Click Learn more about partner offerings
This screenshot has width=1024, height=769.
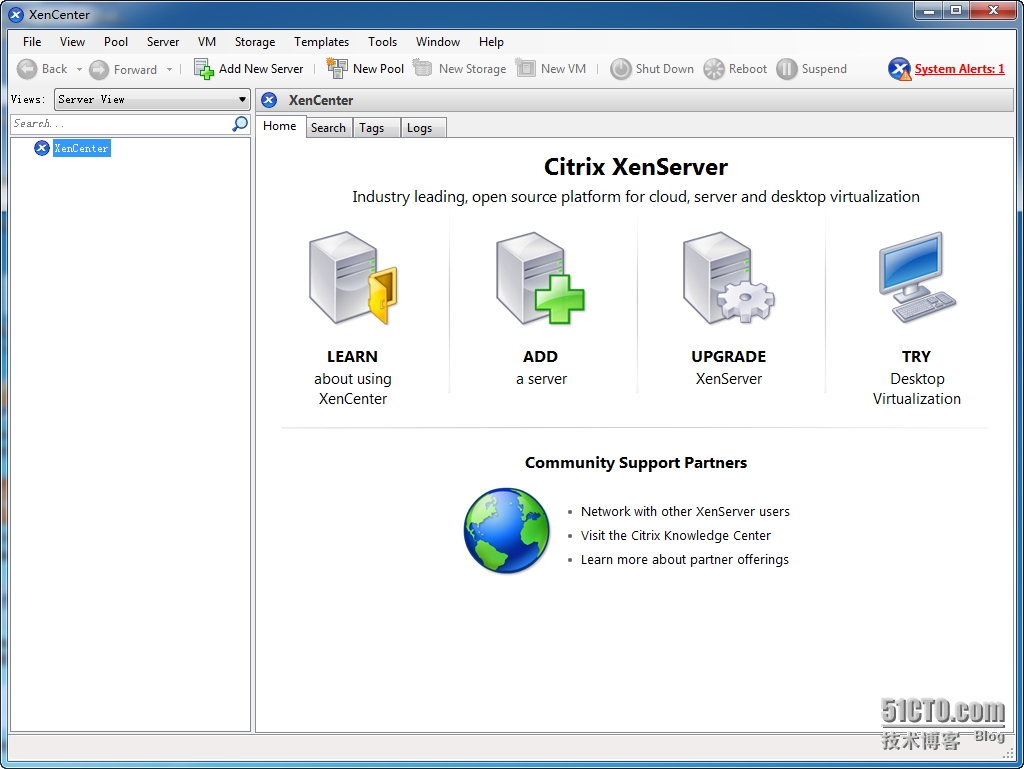(684, 559)
